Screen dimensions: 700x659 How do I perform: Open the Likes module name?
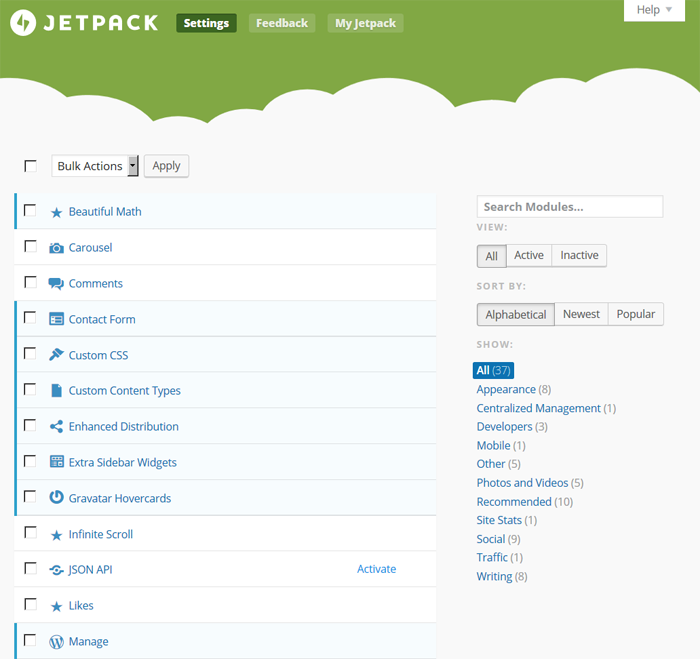click(x=81, y=605)
